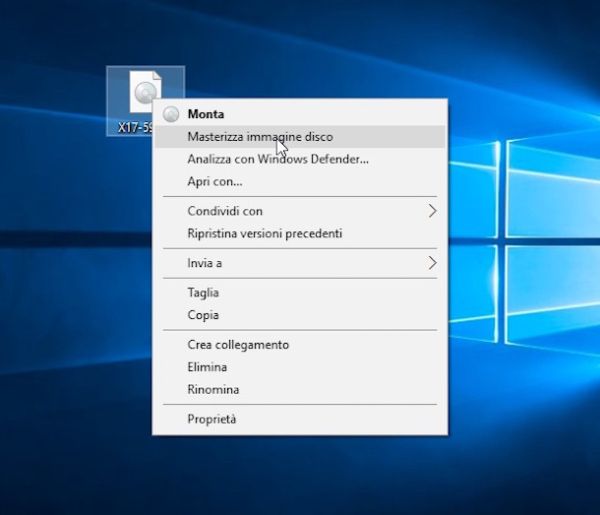Expand the Condividi con submenu arrow
Viewport: 600px width, 515px height.
[432, 211]
